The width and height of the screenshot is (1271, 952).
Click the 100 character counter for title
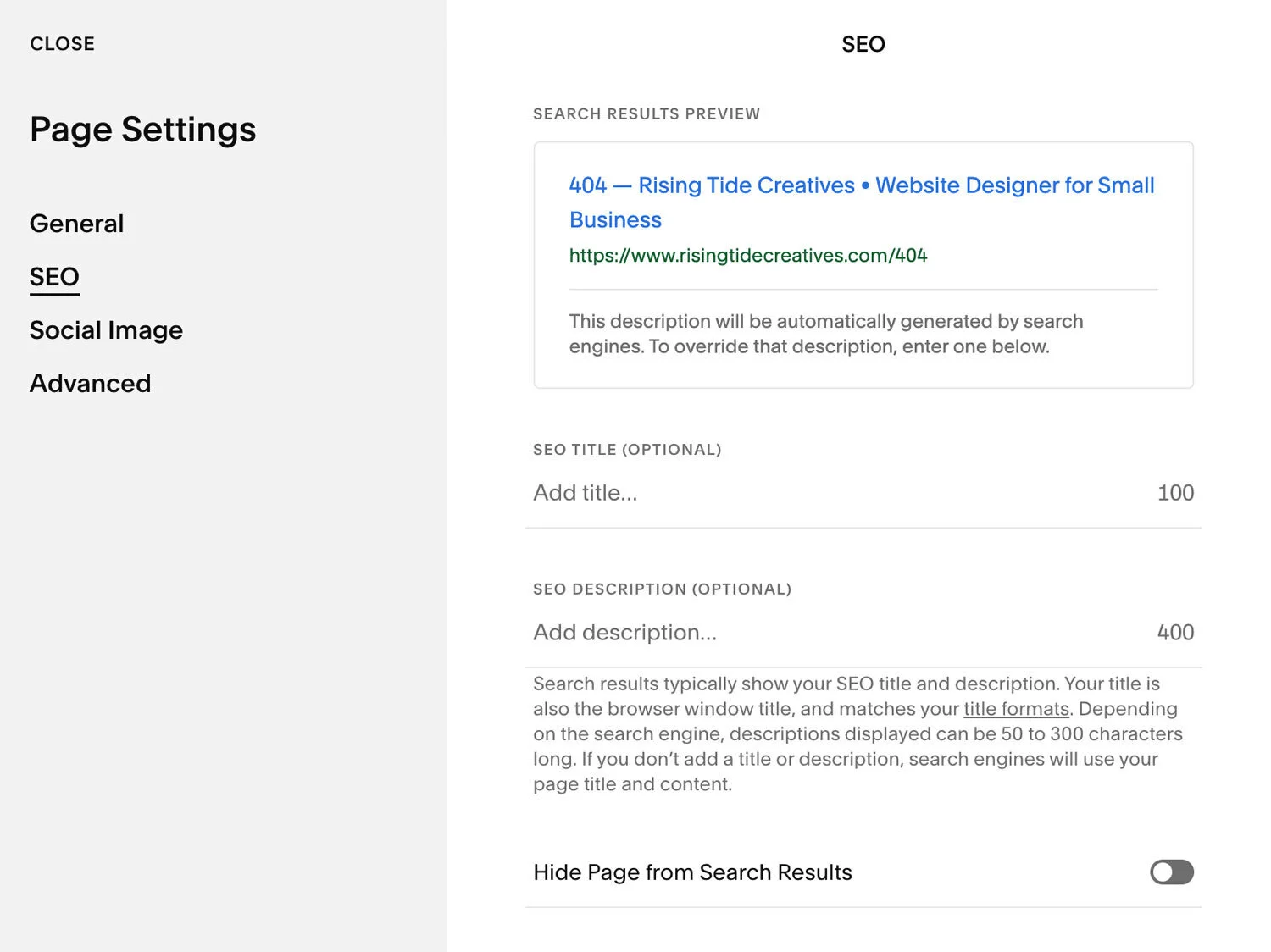(x=1175, y=493)
